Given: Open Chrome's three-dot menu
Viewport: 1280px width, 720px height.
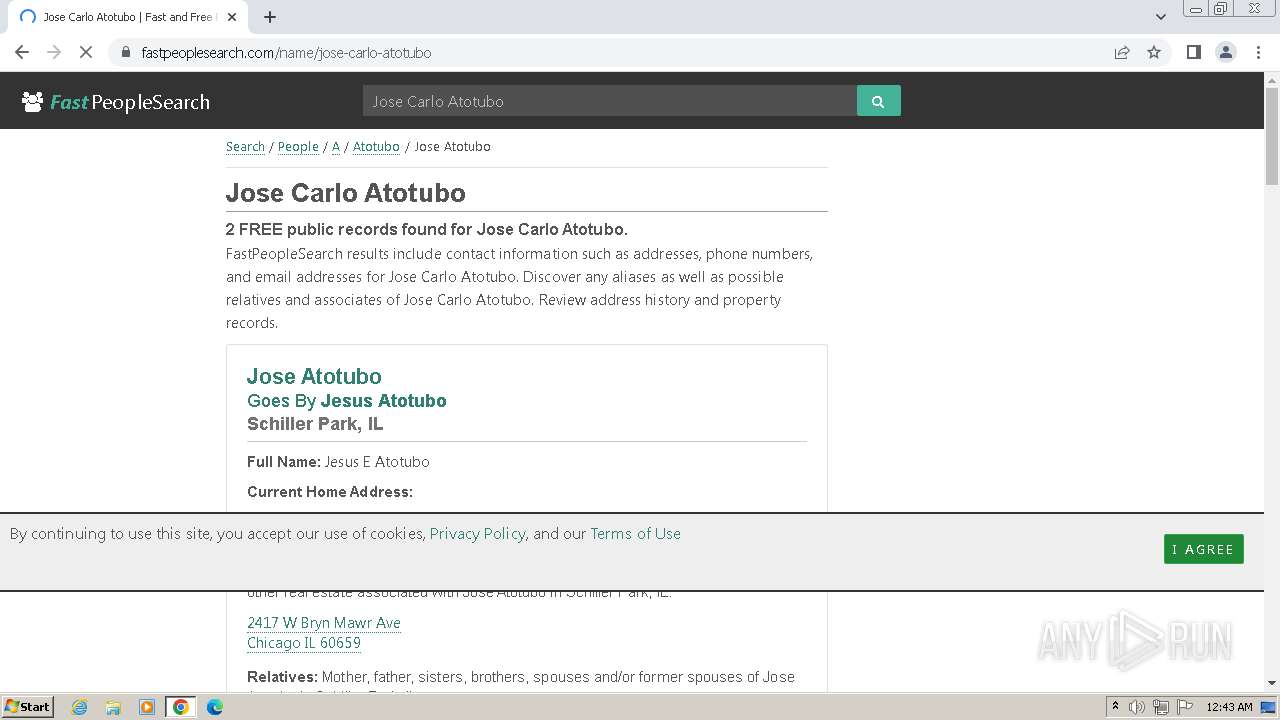Looking at the screenshot, I should (1258, 52).
